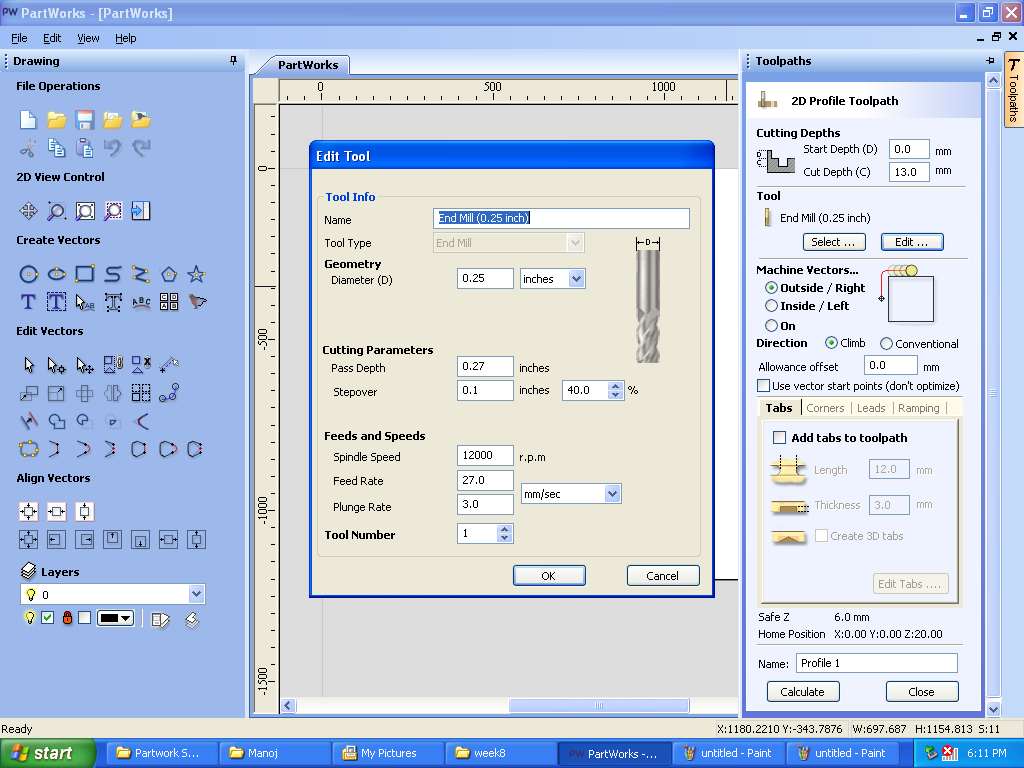Select the Draw Rectangle tool
Screen dimensions: 1024x768
pos(84,274)
